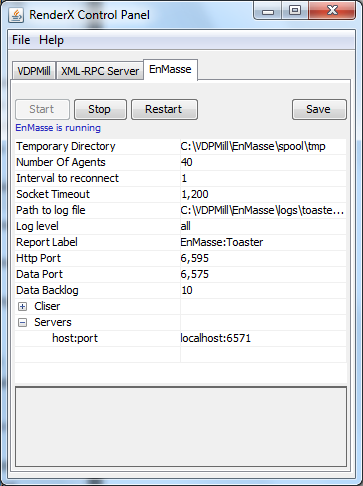Edit the host:port value localhost:6571
This screenshot has width=363, height=486.
pos(263,338)
